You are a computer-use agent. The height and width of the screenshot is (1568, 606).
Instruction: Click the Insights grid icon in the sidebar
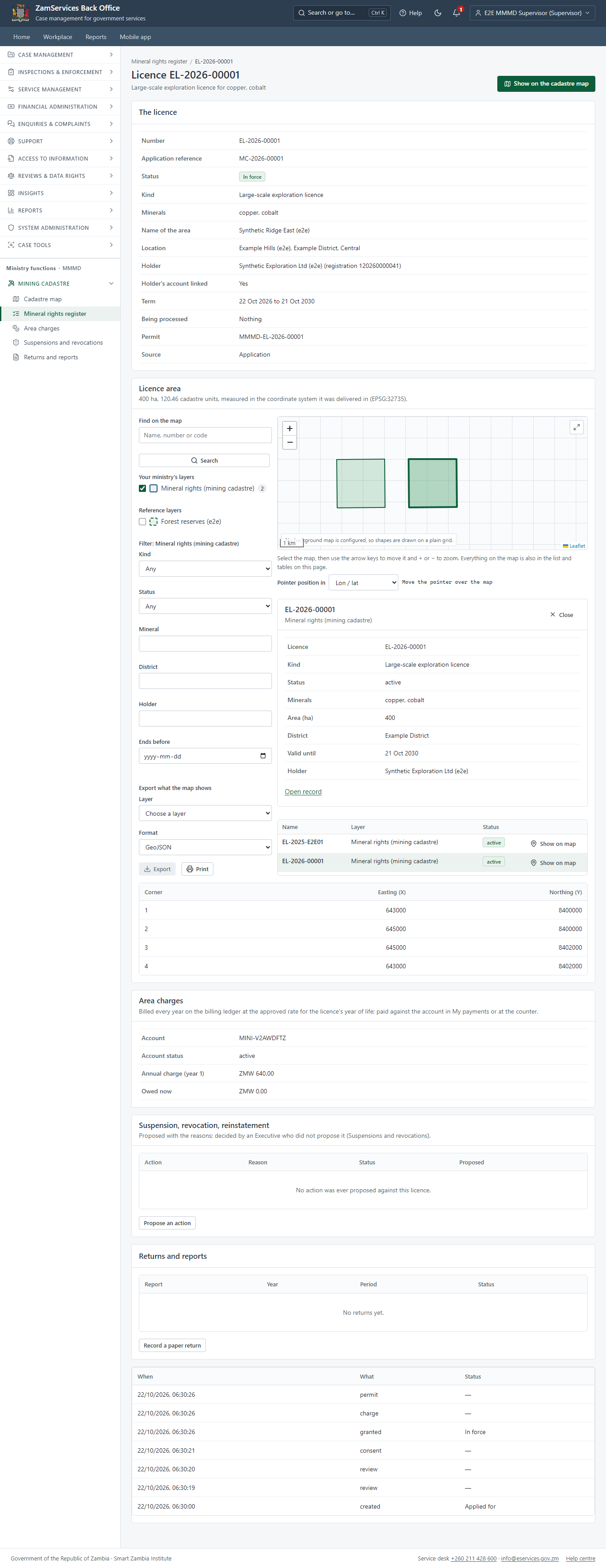(x=11, y=193)
